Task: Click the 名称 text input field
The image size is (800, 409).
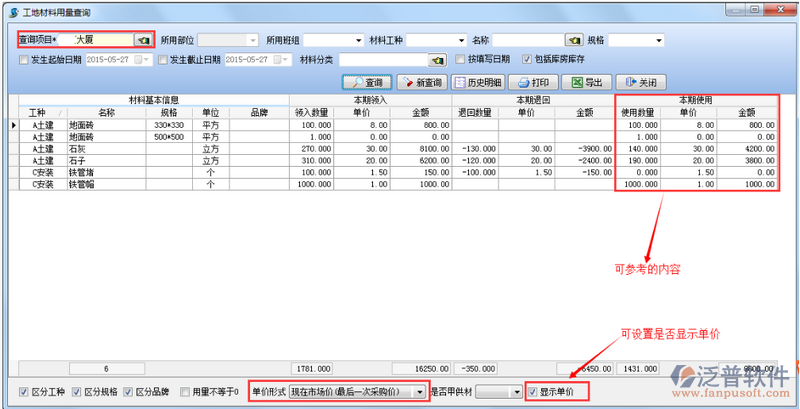Action: (526, 41)
